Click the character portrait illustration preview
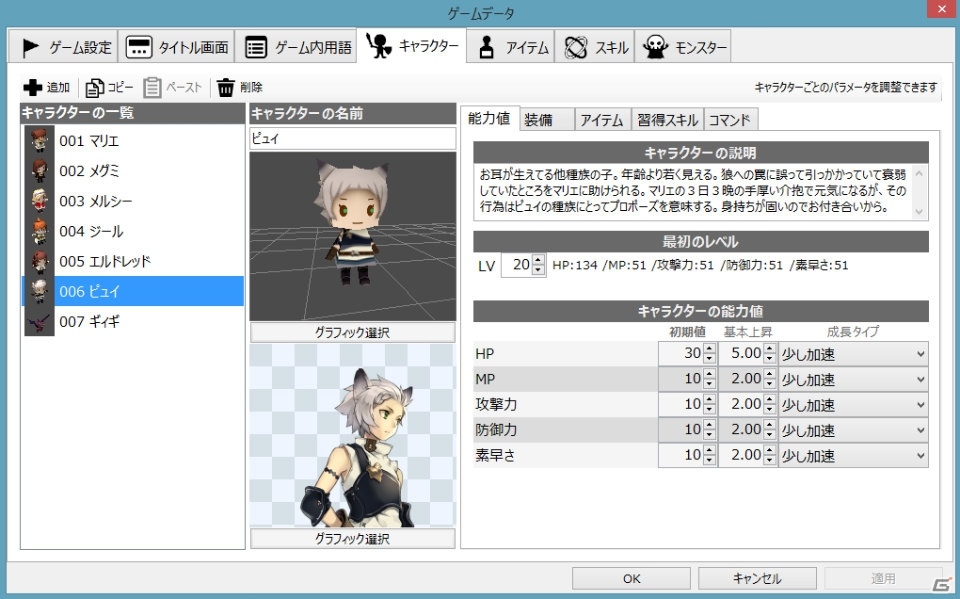This screenshot has height=599, width=960. (353, 435)
